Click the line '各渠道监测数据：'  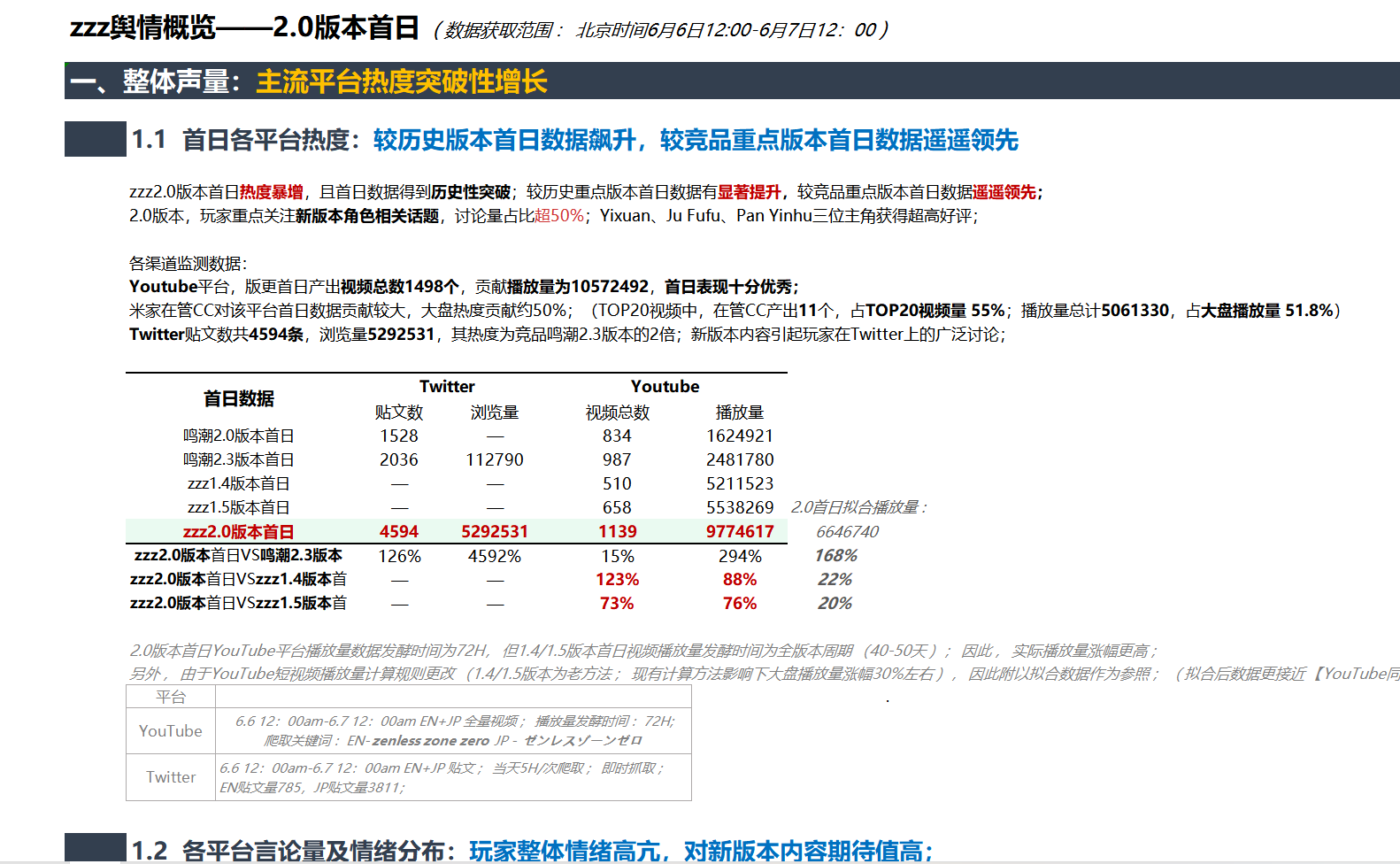(x=188, y=263)
